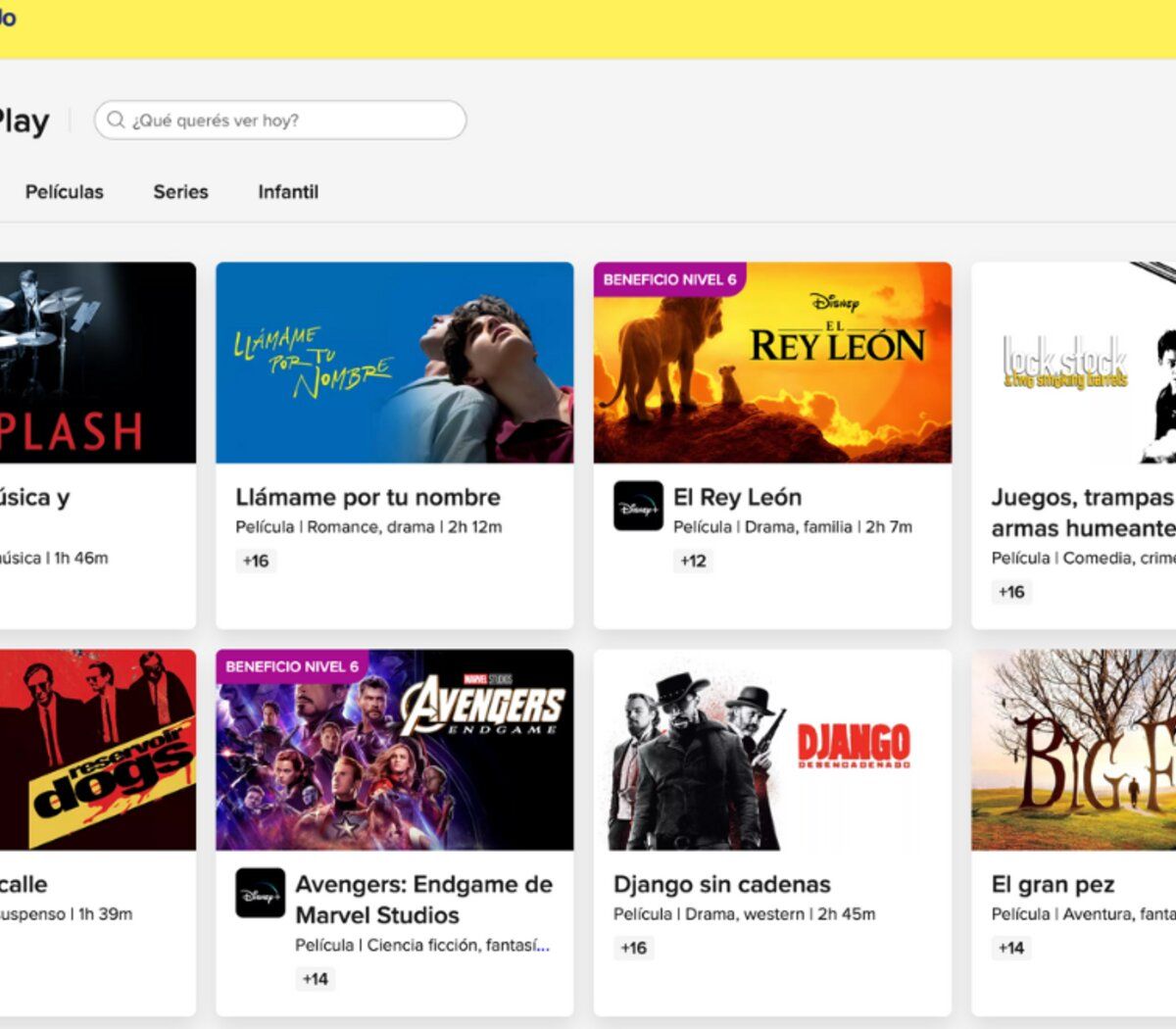
Task: Click the +14 badge under El gran pez
Action: tap(1010, 948)
